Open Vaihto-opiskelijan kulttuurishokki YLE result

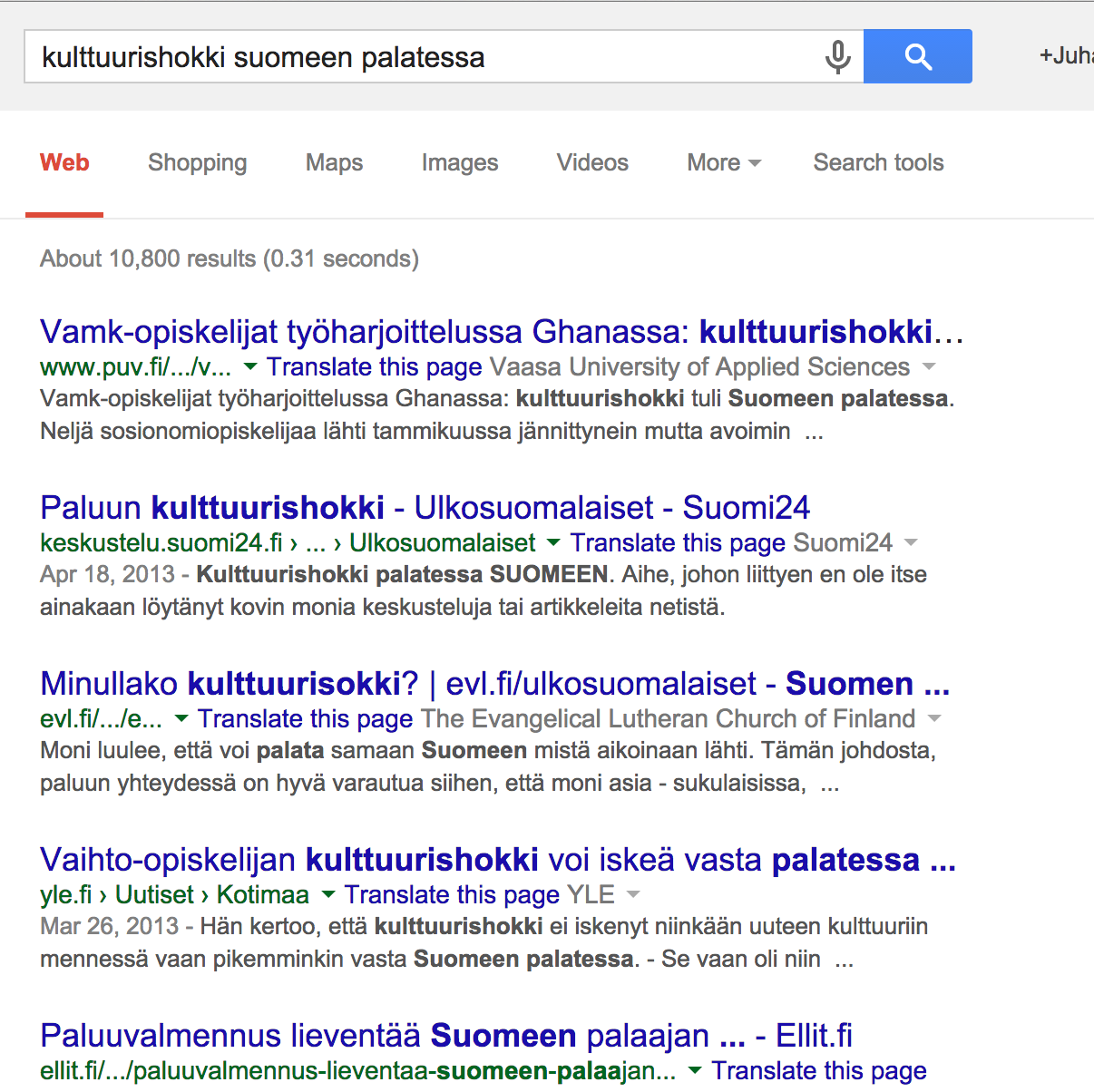tap(497, 860)
